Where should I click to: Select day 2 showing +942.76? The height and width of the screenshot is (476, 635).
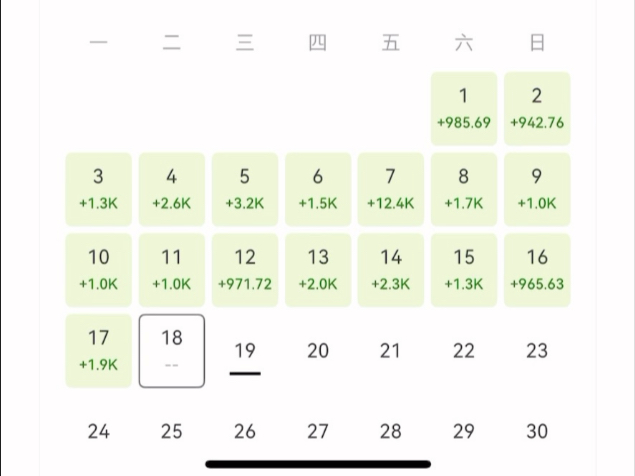(x=537, y=108)
